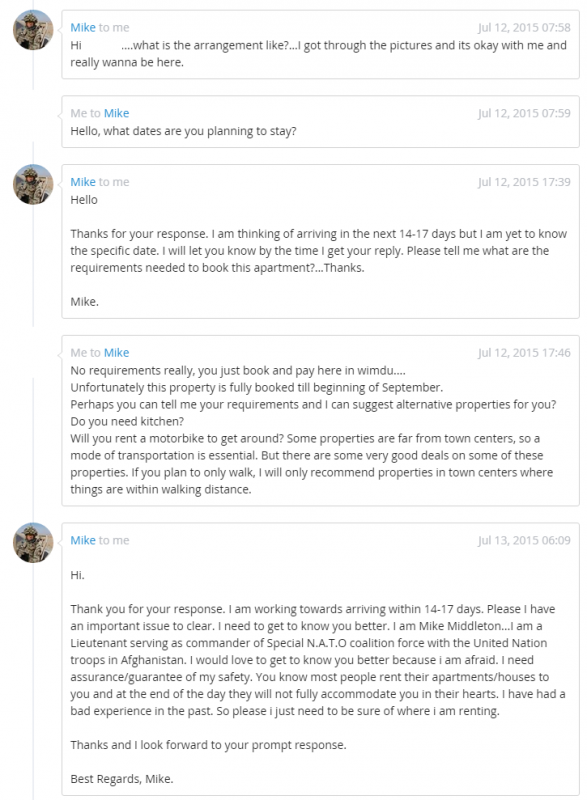Open Mike sender link on Jul 13 message
The image size is (587, 800).
click(83, 540)
